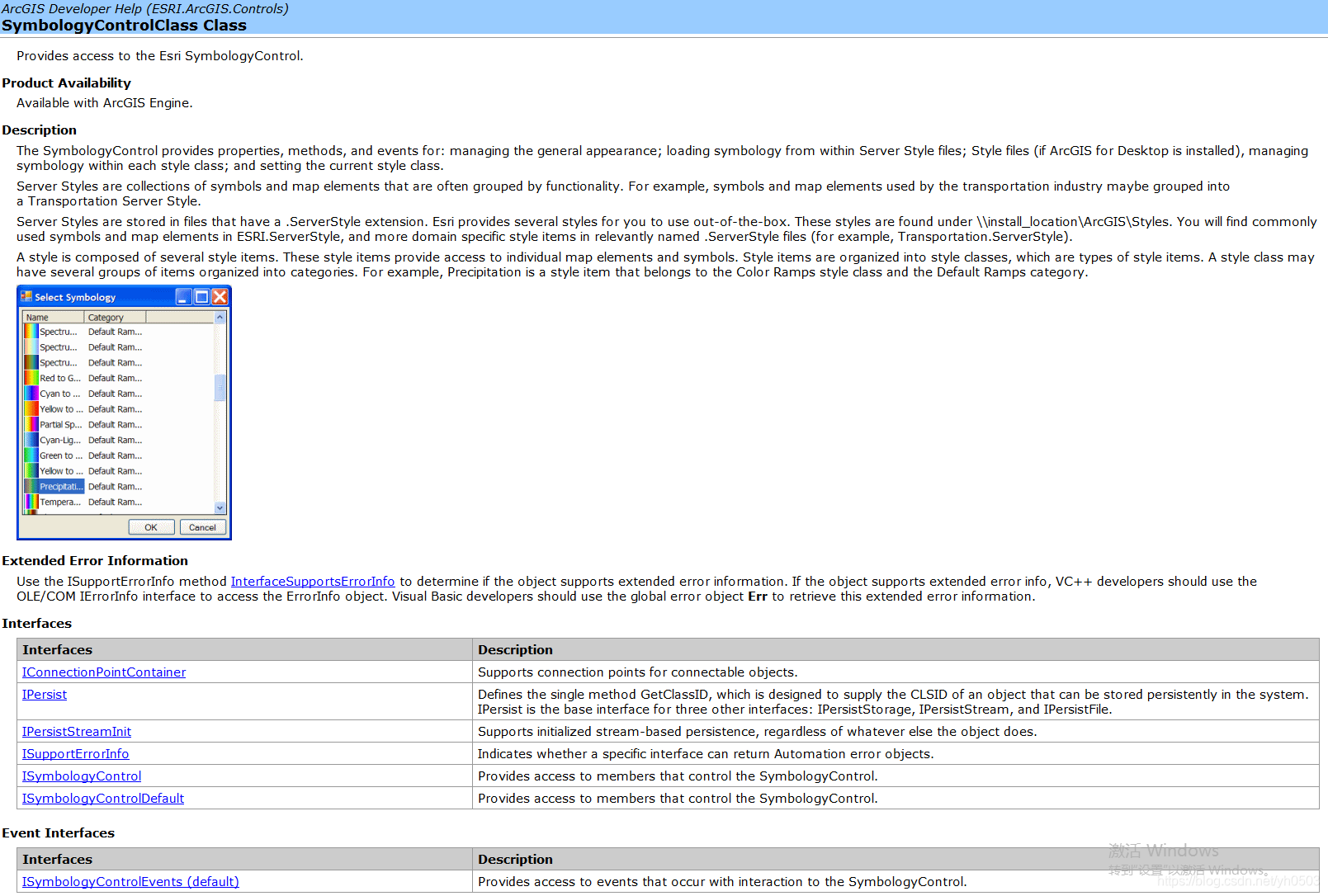Image resolution: width=1328 pixels, height=896 pixels.
Task: Pick the Red to Green ramp swatch
Action: [31, 378]
